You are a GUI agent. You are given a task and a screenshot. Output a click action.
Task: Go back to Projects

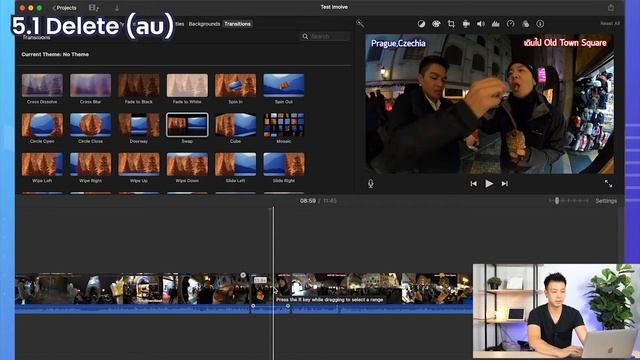tap(64, 8)
